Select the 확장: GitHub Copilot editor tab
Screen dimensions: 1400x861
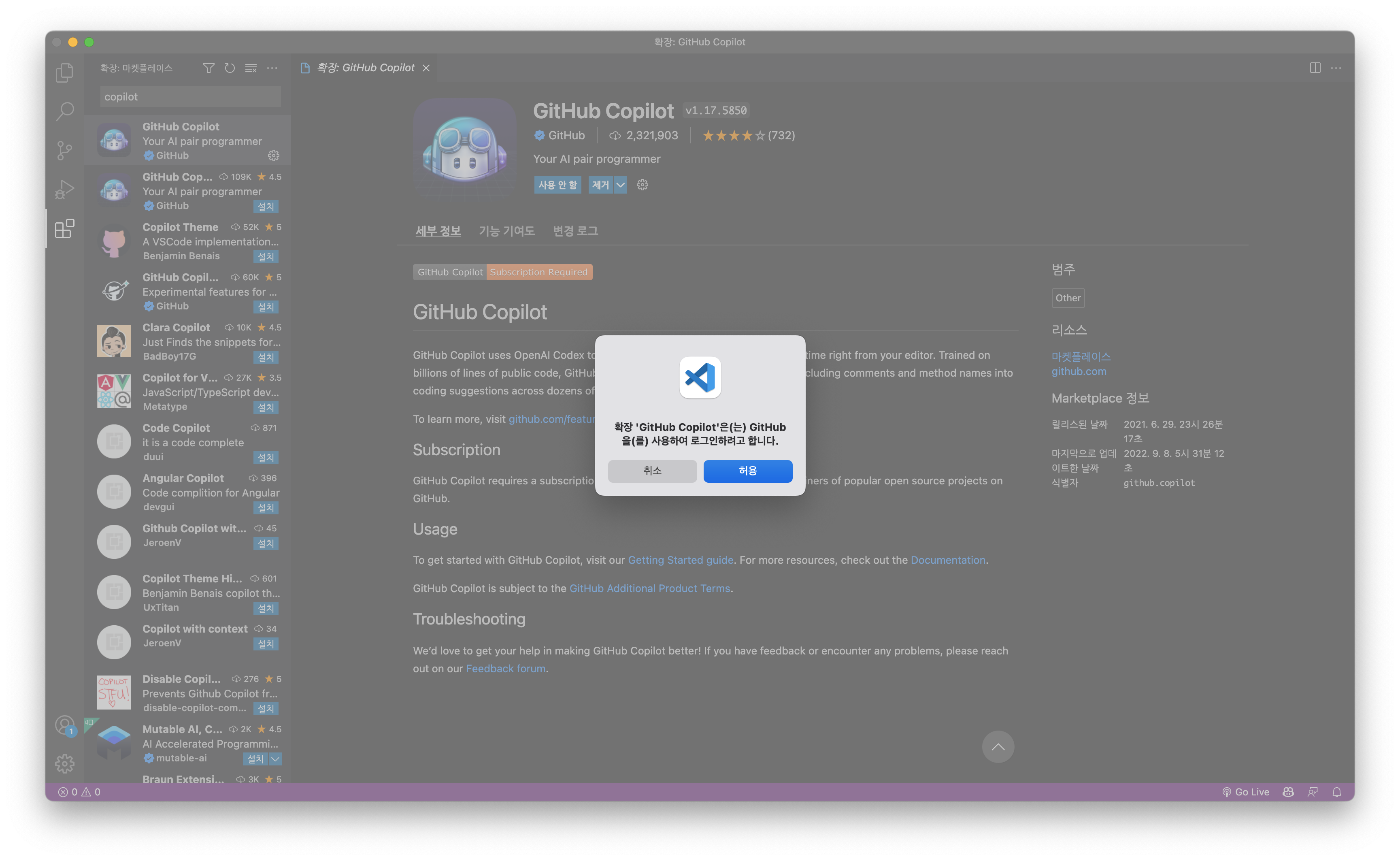(365, 68)
